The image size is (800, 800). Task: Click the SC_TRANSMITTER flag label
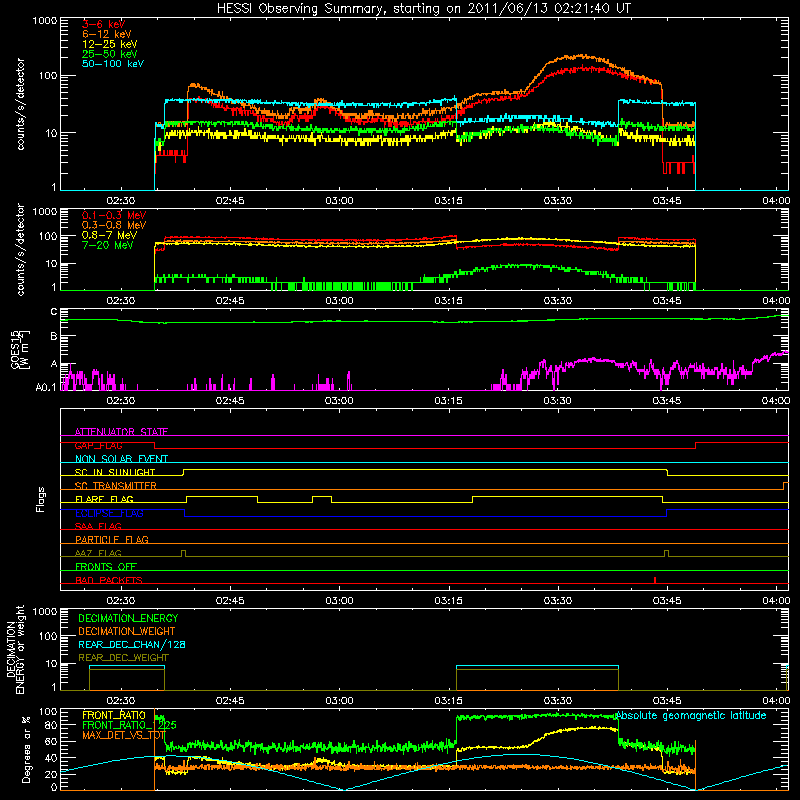[116, 485]
